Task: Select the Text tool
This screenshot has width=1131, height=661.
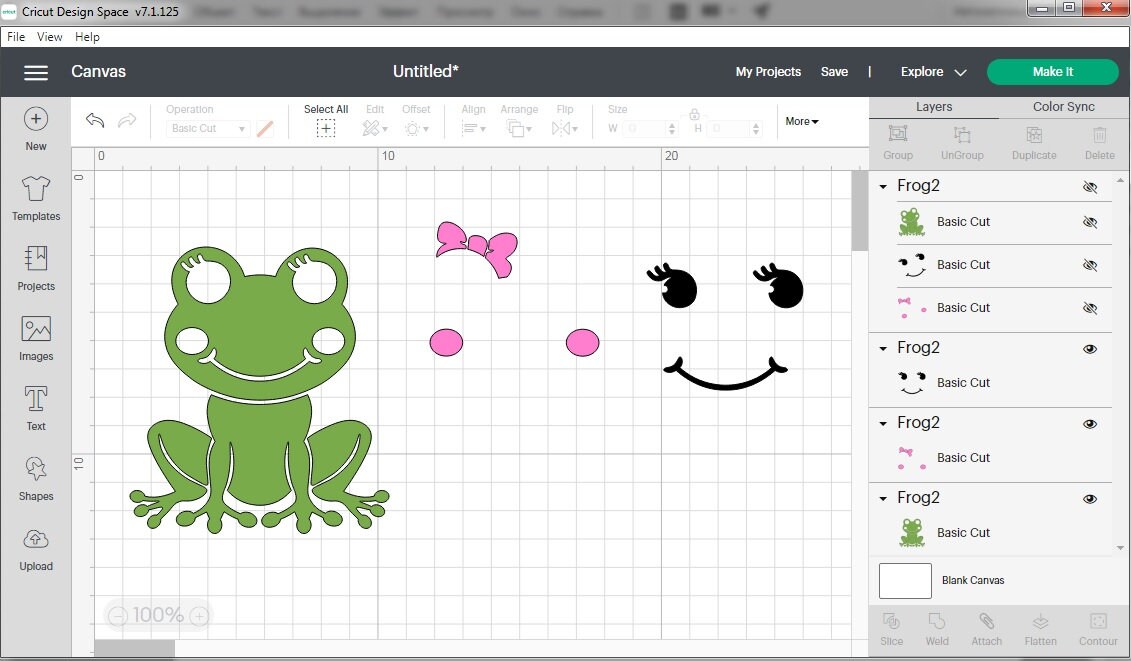Action: [36, 408]
